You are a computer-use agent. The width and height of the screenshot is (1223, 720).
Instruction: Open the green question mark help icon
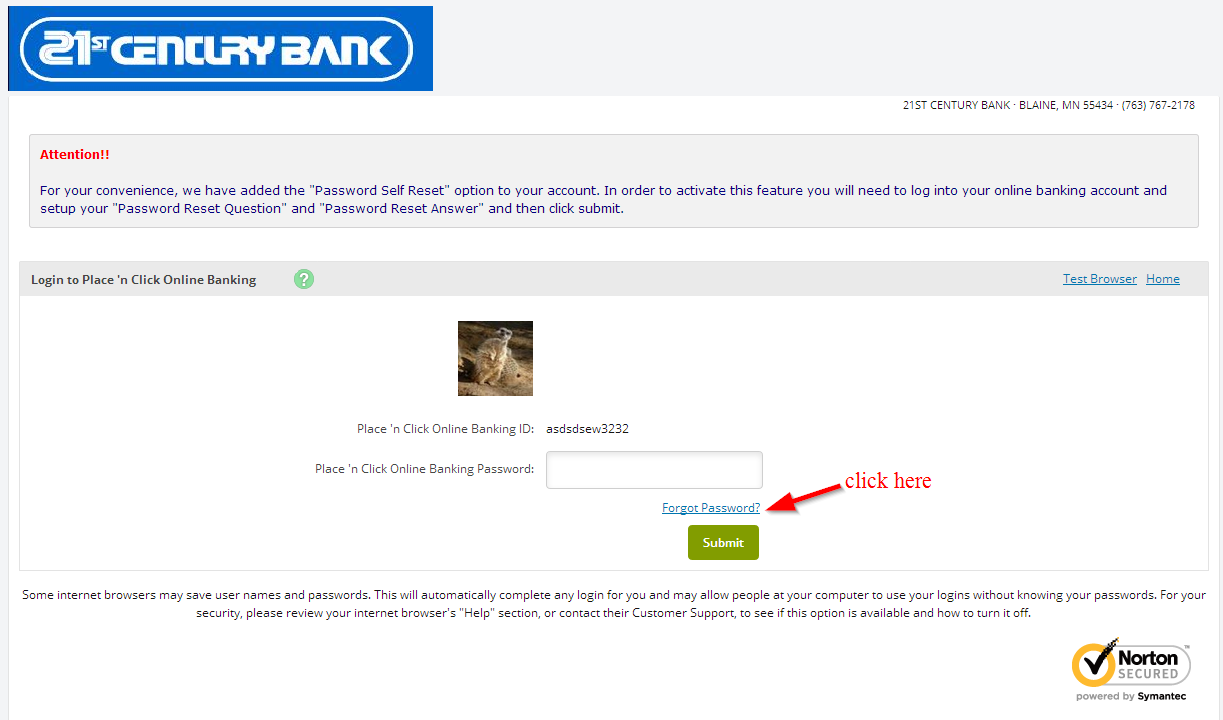(x=304, y=279)
